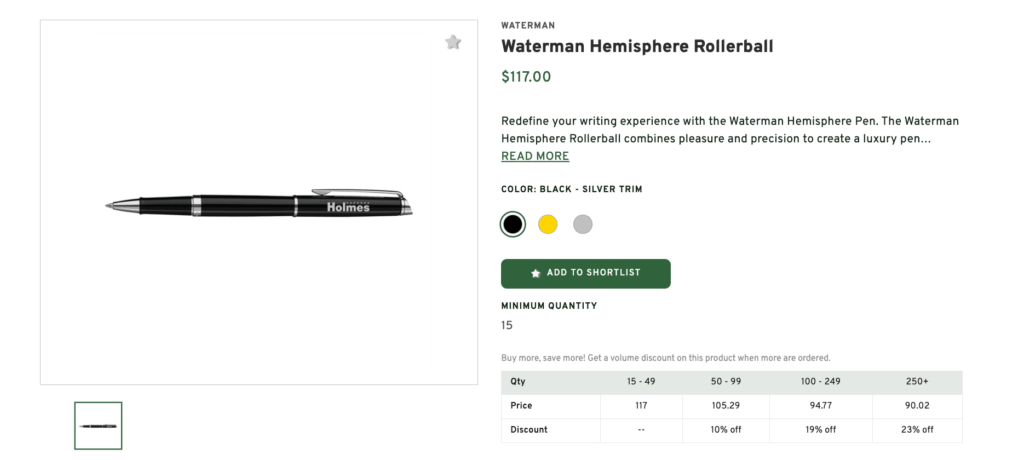Click the Waterman Hemisphere Rollerball title
Image resolution: width=1024 pixels, height=460 pixels.
click(x=637, y=46)
